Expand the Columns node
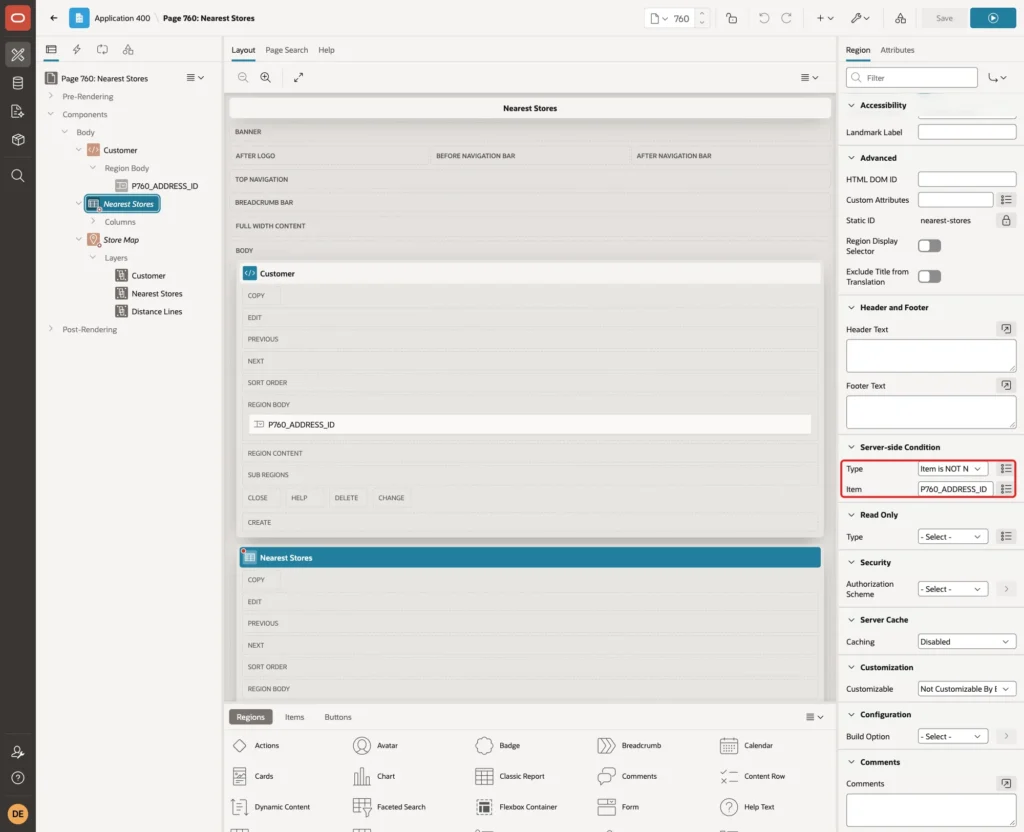The width and height of the screenshot is (1024, 832). 93,222
